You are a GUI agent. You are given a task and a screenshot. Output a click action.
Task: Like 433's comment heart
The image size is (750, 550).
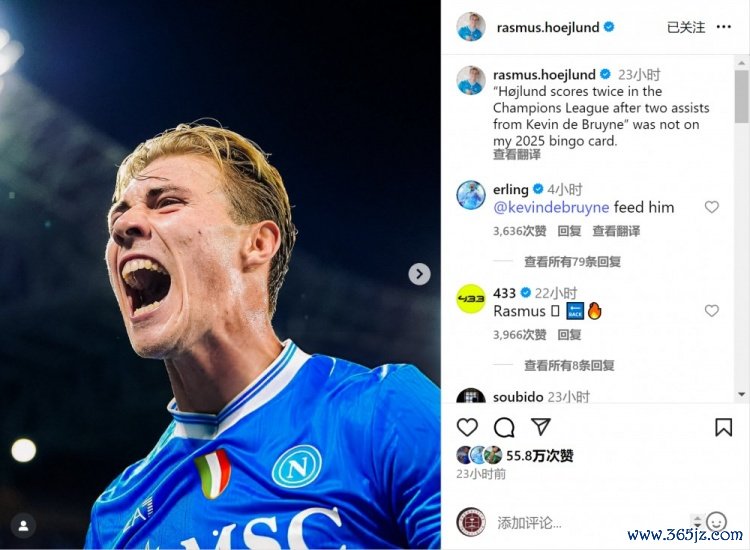pos(712,311)
